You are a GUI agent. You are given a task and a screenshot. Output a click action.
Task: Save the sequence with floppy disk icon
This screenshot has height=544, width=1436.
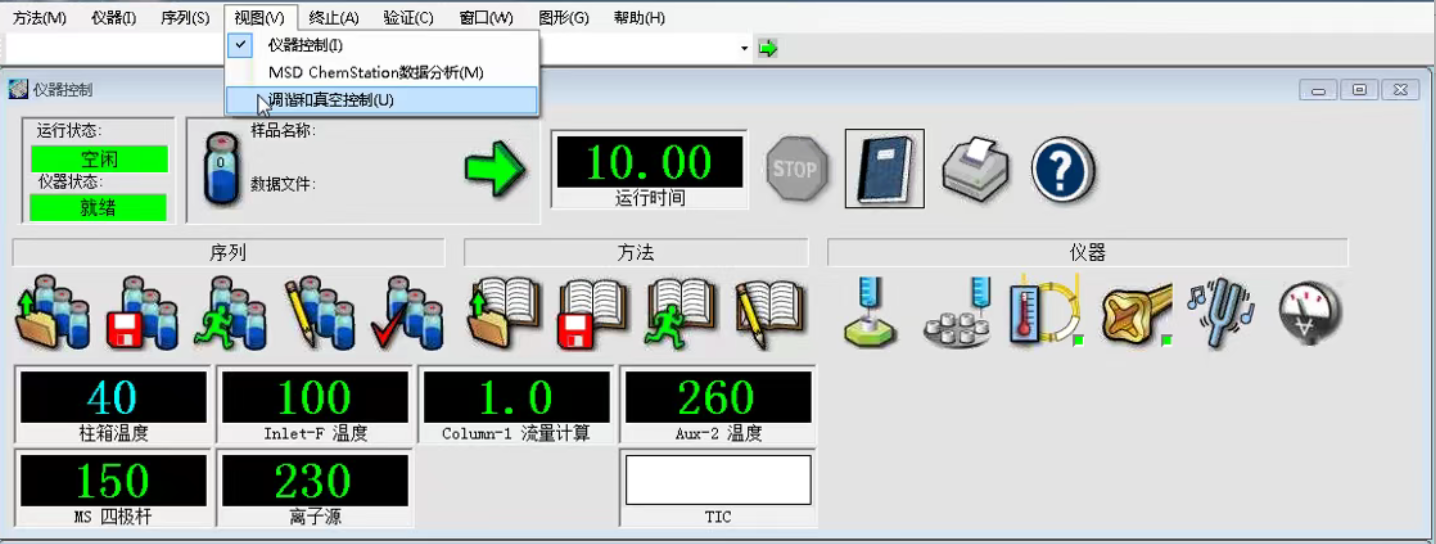click(x=142, y=313)
